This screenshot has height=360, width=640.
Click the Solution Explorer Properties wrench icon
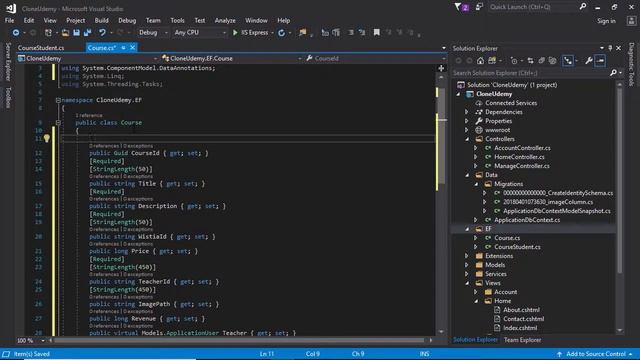click(x=589, y=61)
